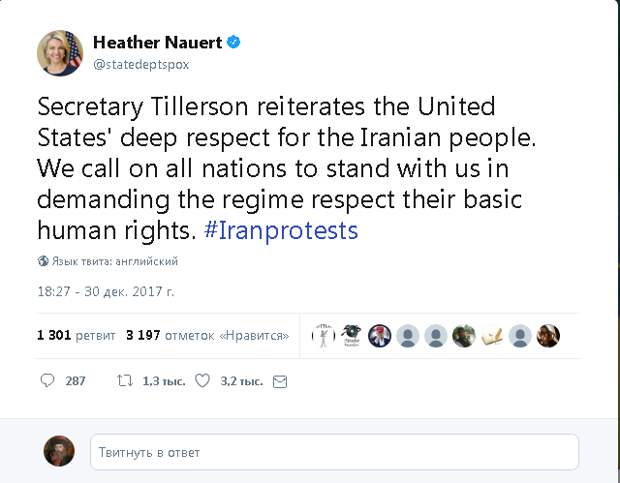Click Язык твита: английский label
The image size is (620, 483).
click(x=115, y=261)
